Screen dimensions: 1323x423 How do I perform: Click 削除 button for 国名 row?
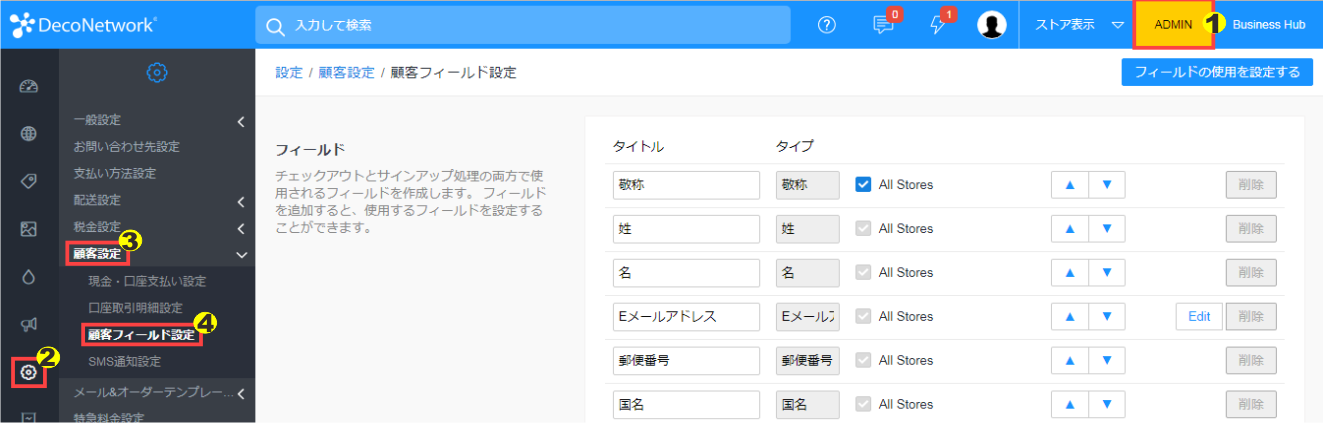(x=1251, y=405)
